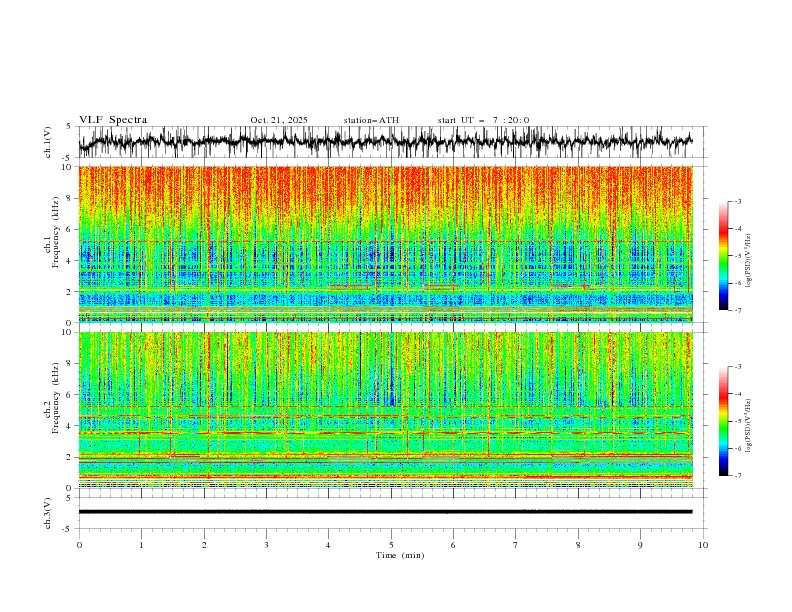This screenshot has height=612, width=792.
Task: Click time axis tick label "1"
Action: pos(141,545)
